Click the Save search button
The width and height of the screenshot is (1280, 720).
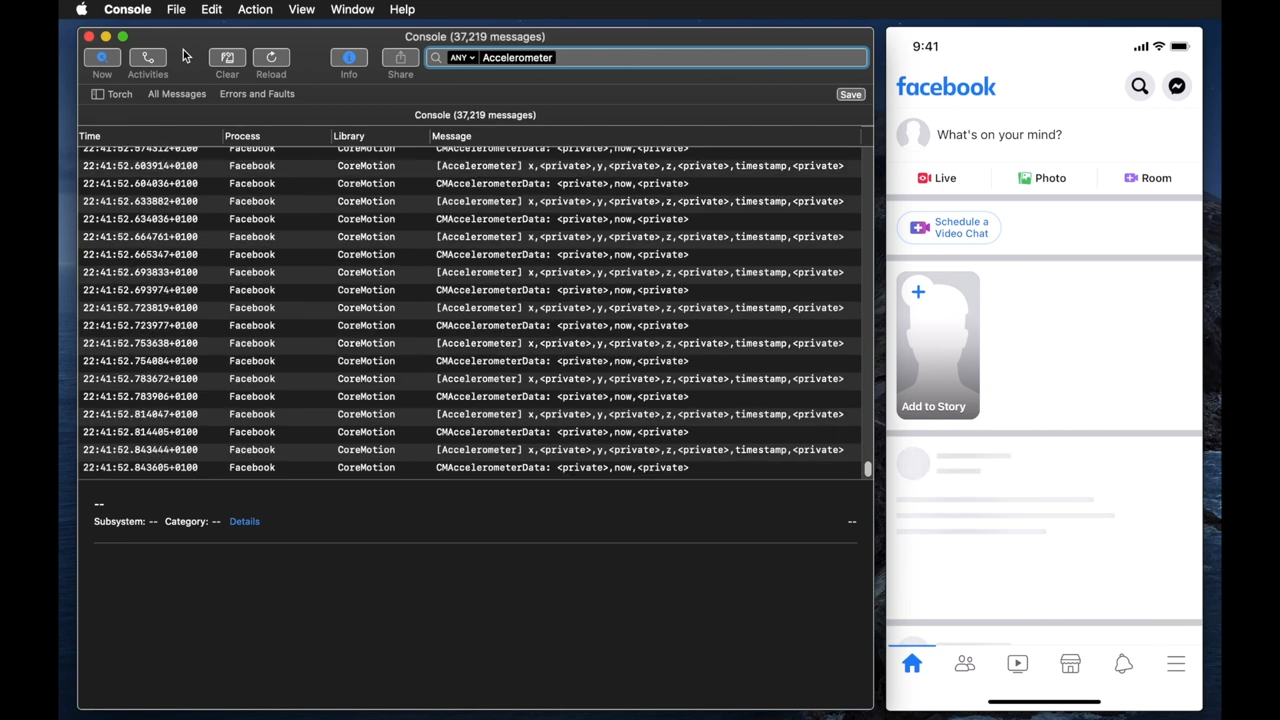(851, 94)
